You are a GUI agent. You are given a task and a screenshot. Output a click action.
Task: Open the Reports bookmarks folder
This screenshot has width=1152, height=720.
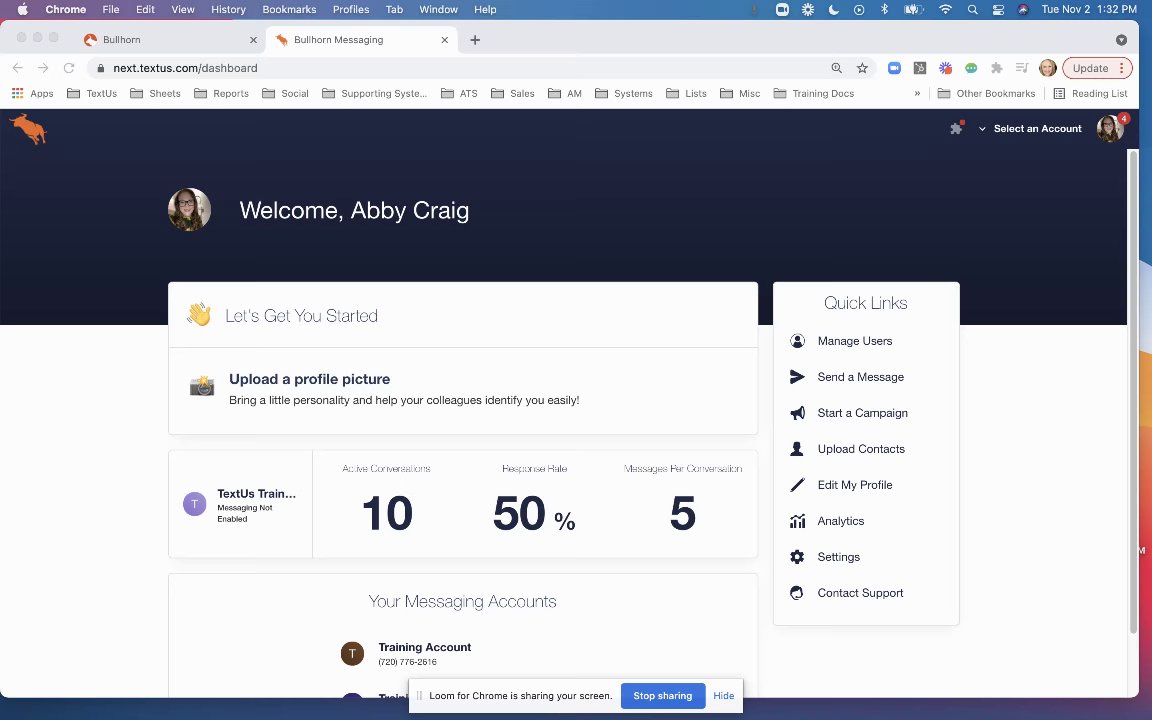[x=221, y=93]
